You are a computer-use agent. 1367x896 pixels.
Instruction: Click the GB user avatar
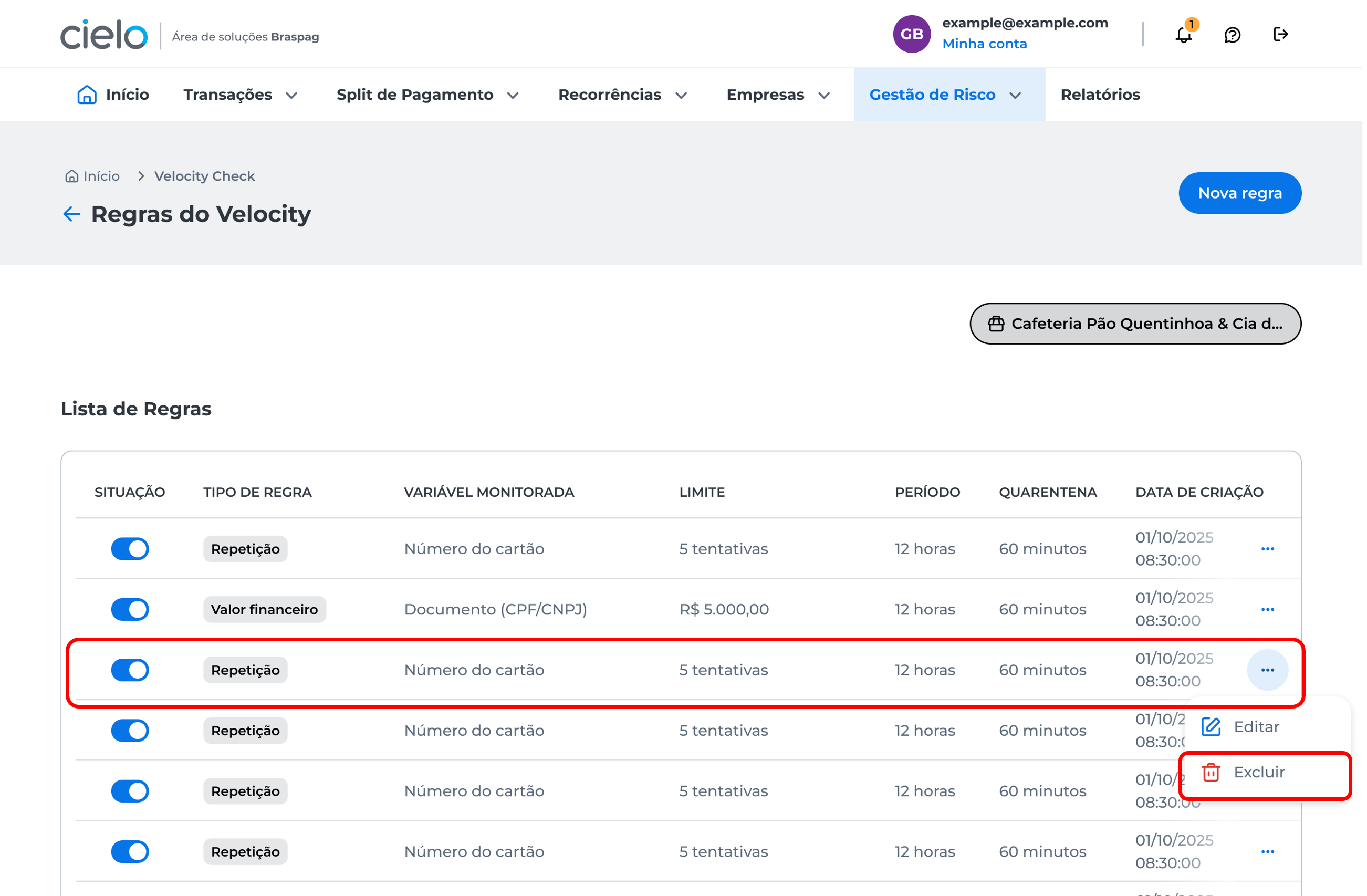pos(912,35)
